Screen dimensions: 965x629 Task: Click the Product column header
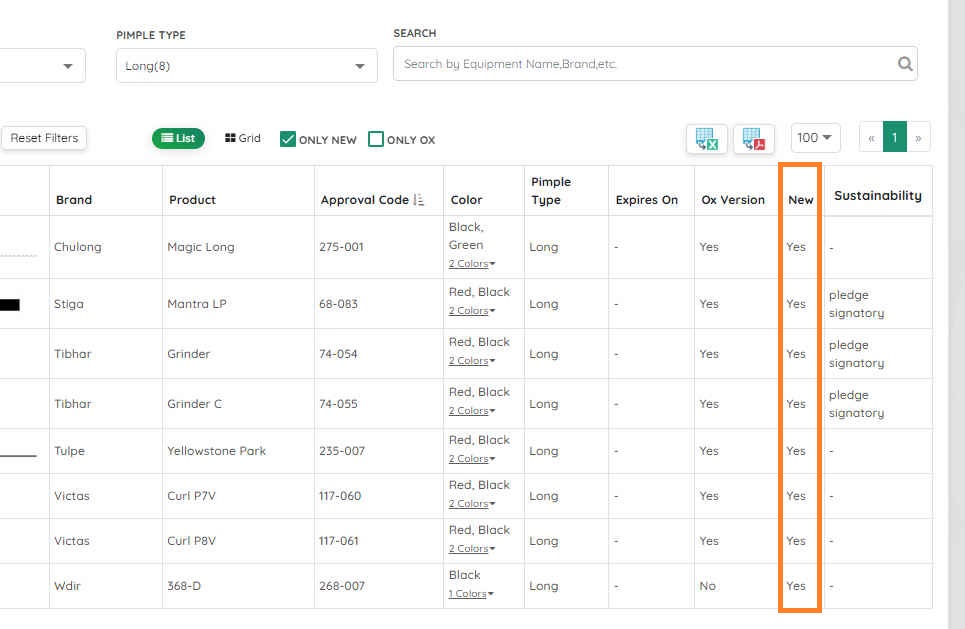(x=193, y=200)
